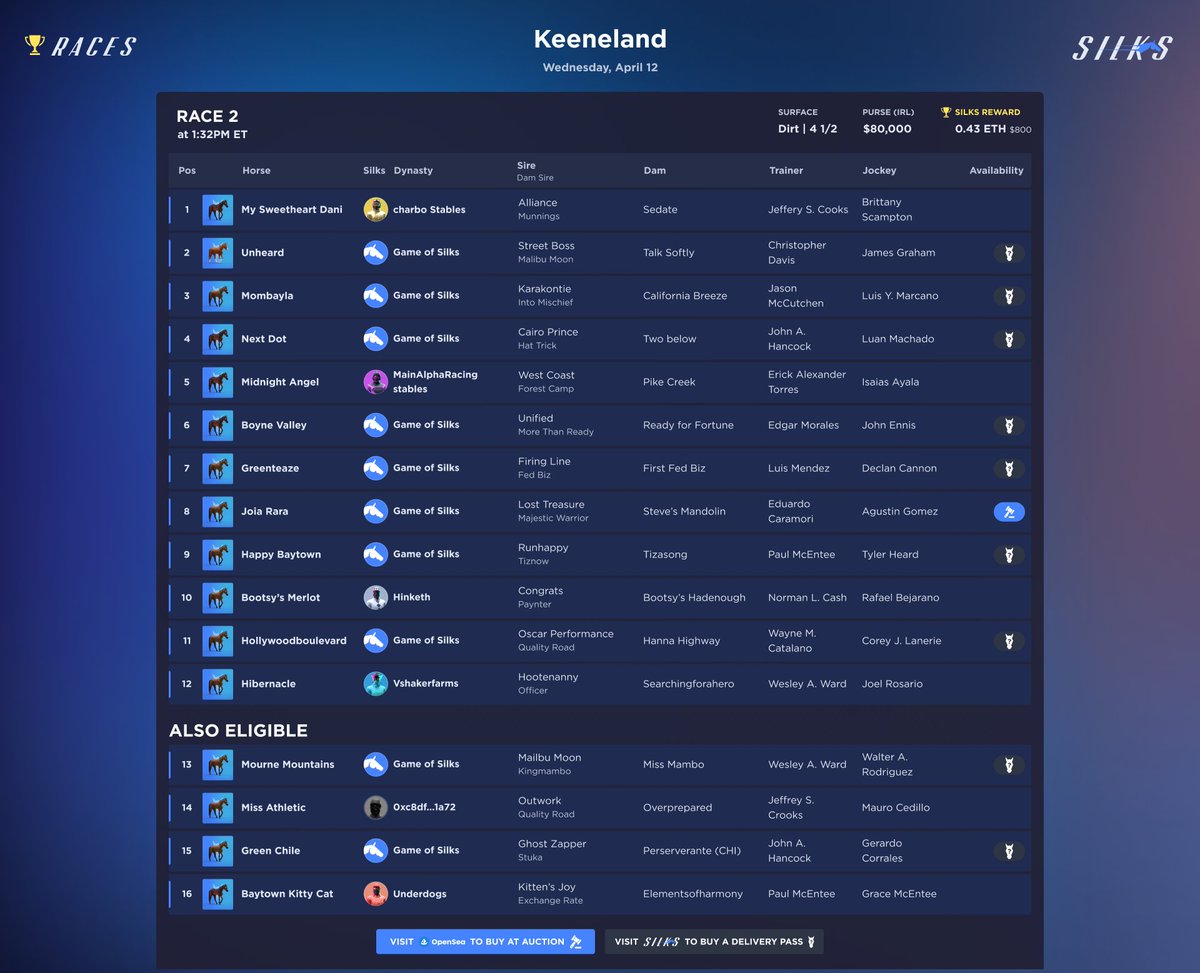Select horse name Next Dot

point(264,339)
